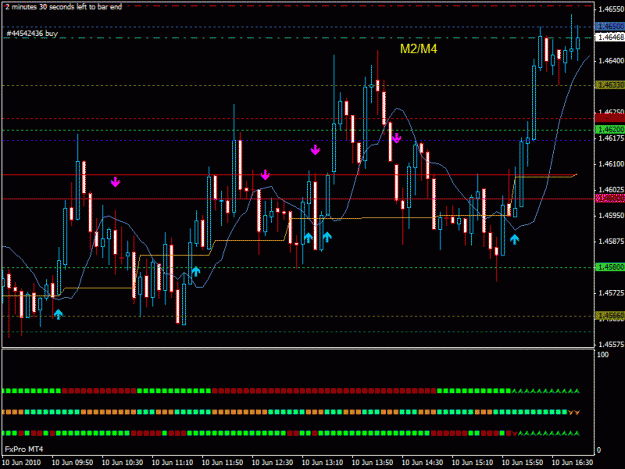Click the yellow 1.46330 price tag
Screen dimensions: 625x469
click(x=610, y=85)
